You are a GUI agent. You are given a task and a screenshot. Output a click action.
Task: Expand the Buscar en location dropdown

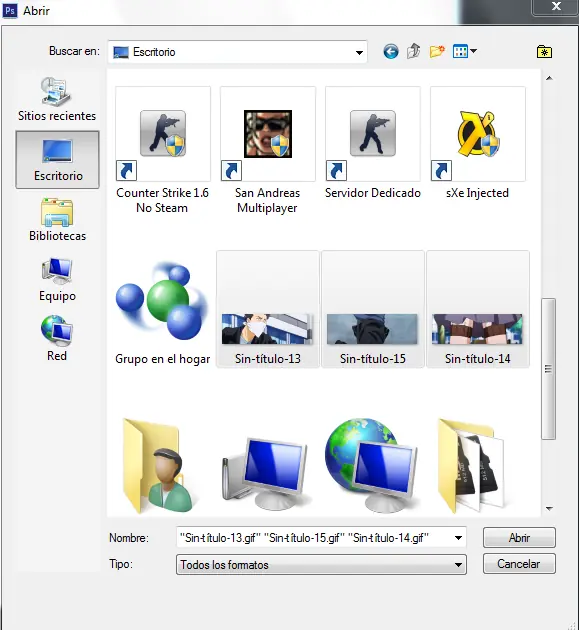pos(359,52)
